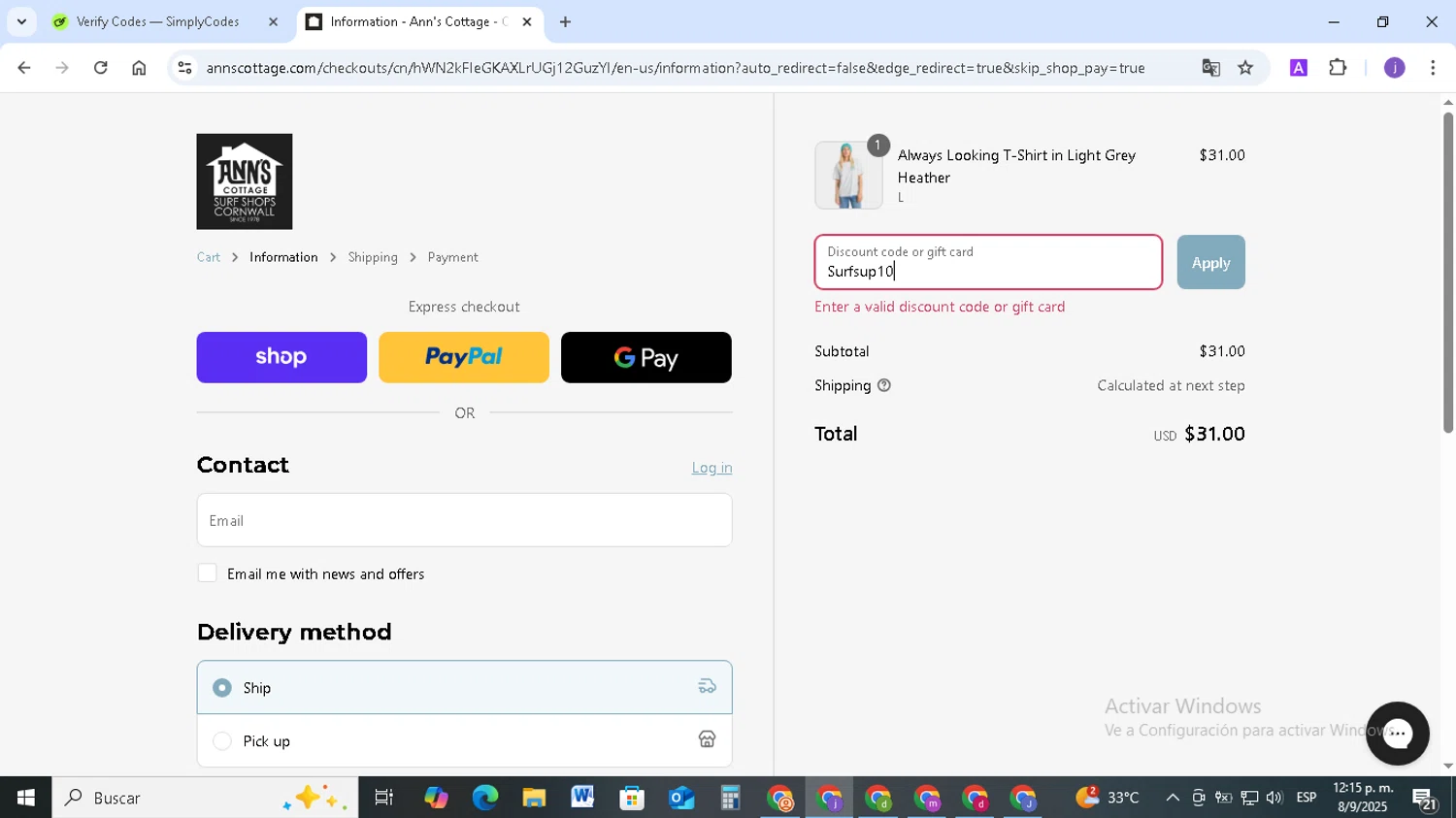This screenshot has width=1456, height=818.
Task: Open a new browser tab
Action: 565,21
